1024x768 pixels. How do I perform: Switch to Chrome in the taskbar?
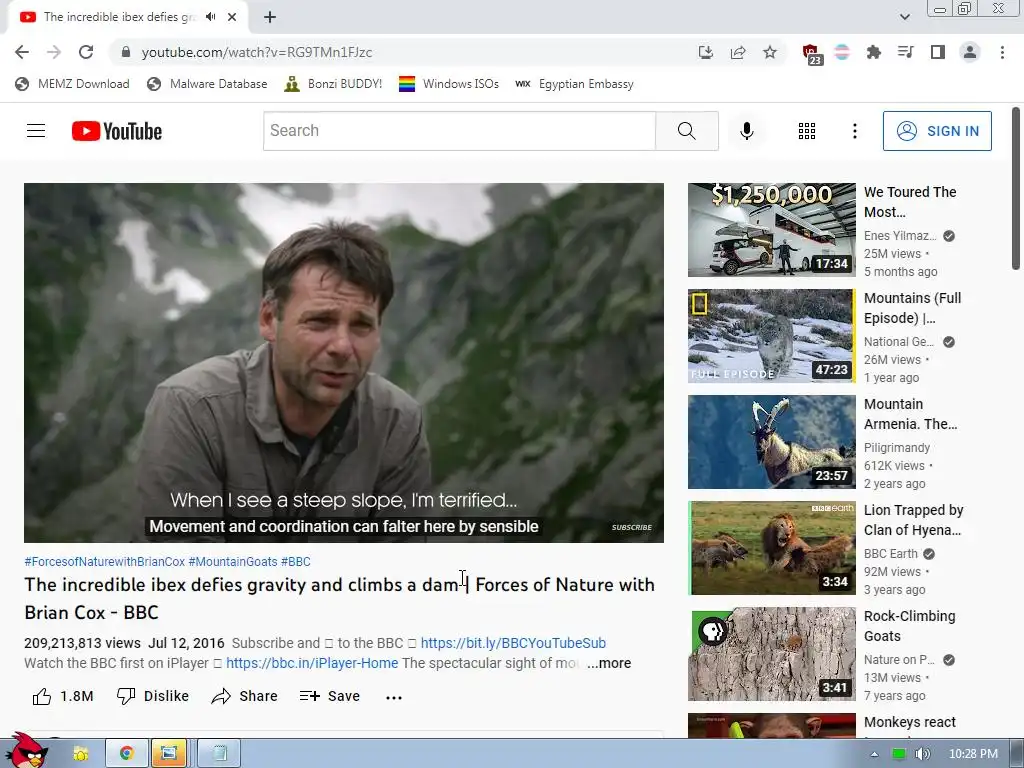[x=126, y=754]
